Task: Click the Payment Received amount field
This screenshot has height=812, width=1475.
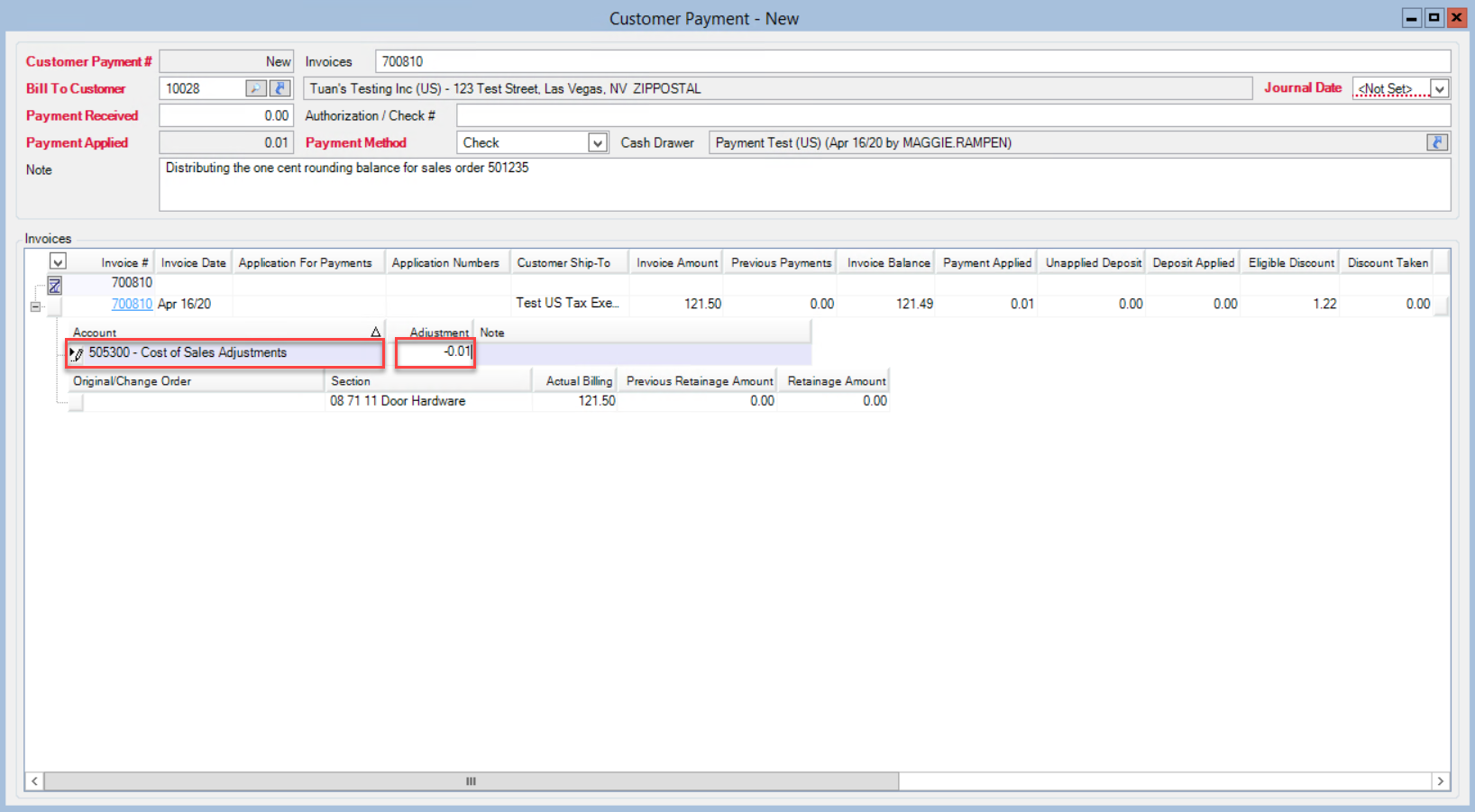Action: [x=226, y=115]
